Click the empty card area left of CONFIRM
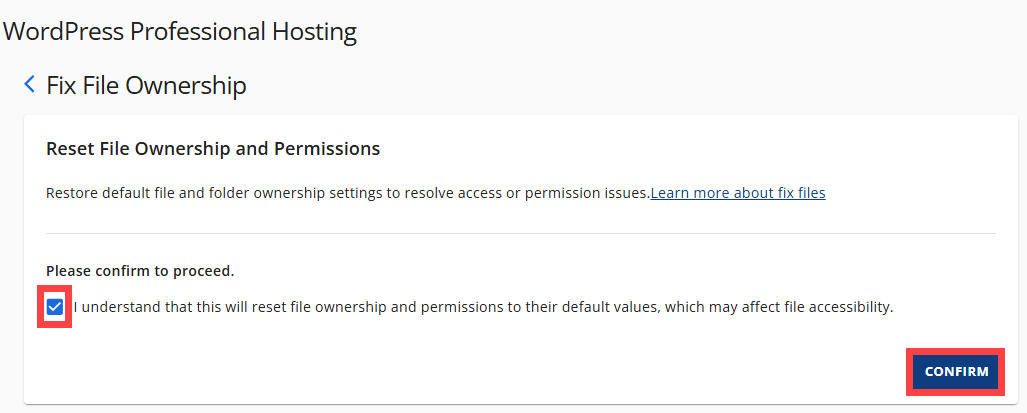 coord(500,371)
